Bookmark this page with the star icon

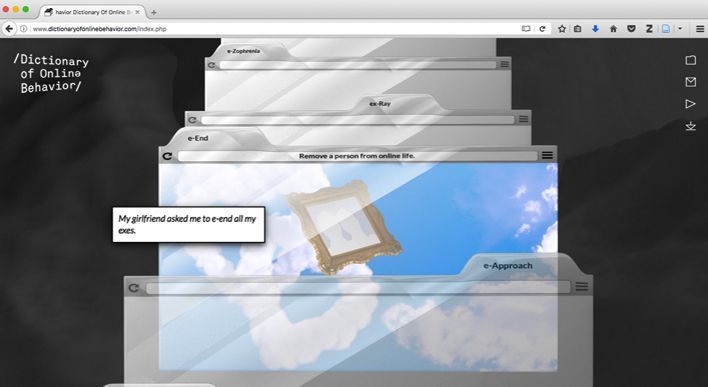click(562, 29)
